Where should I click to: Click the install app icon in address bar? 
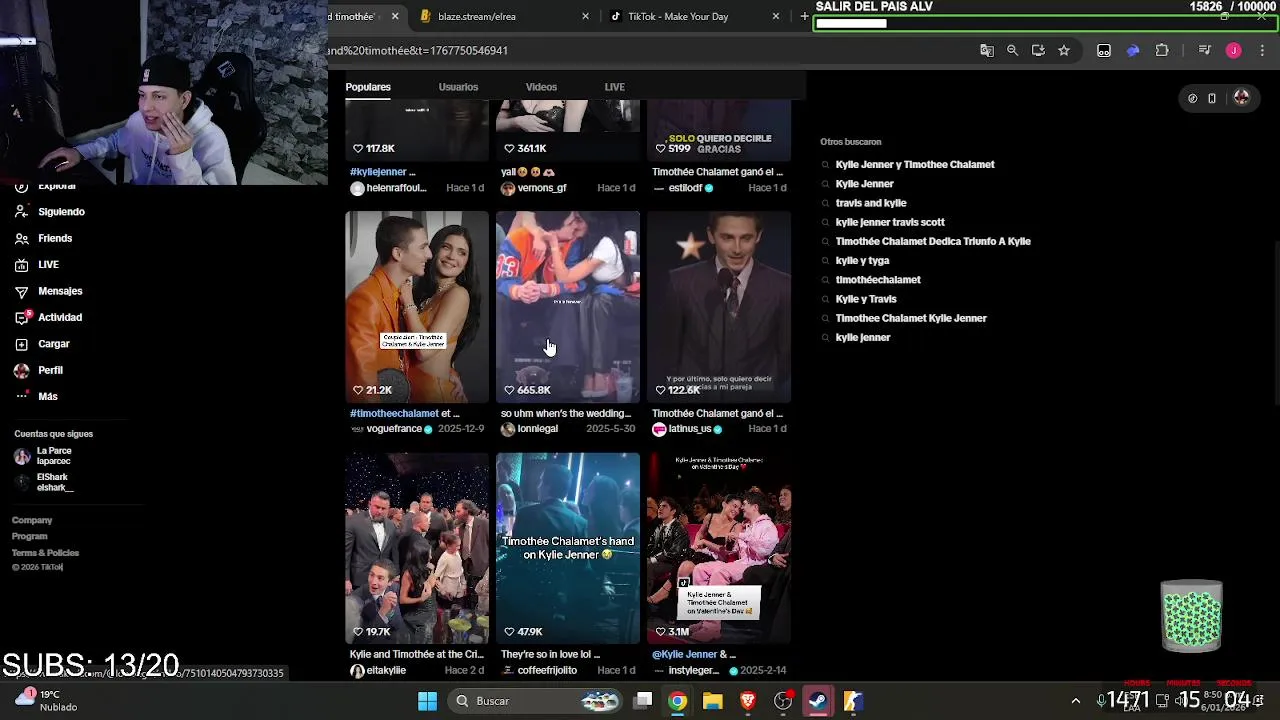1038,50
